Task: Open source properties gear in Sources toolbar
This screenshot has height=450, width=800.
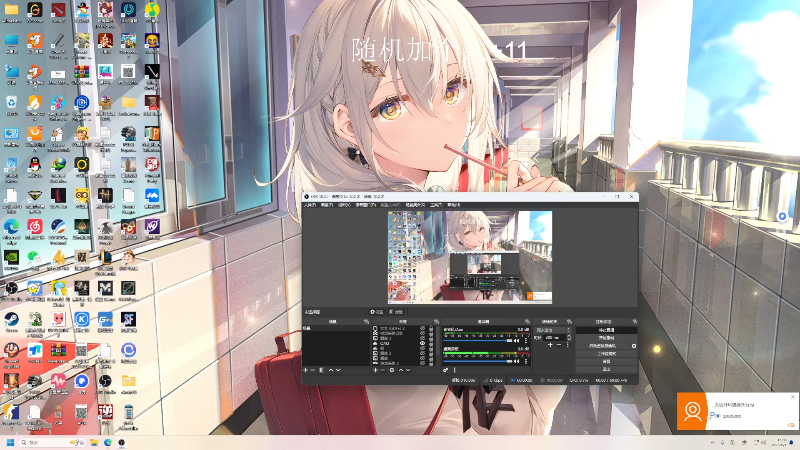Action: [x=392, y=370]
